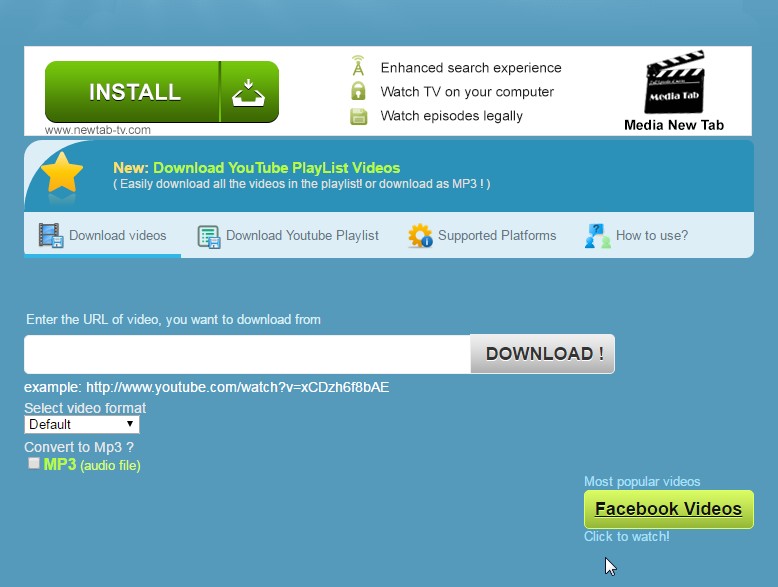
Task: Click the www.newtab-tv.com text
Action: [x=98, y=130]
